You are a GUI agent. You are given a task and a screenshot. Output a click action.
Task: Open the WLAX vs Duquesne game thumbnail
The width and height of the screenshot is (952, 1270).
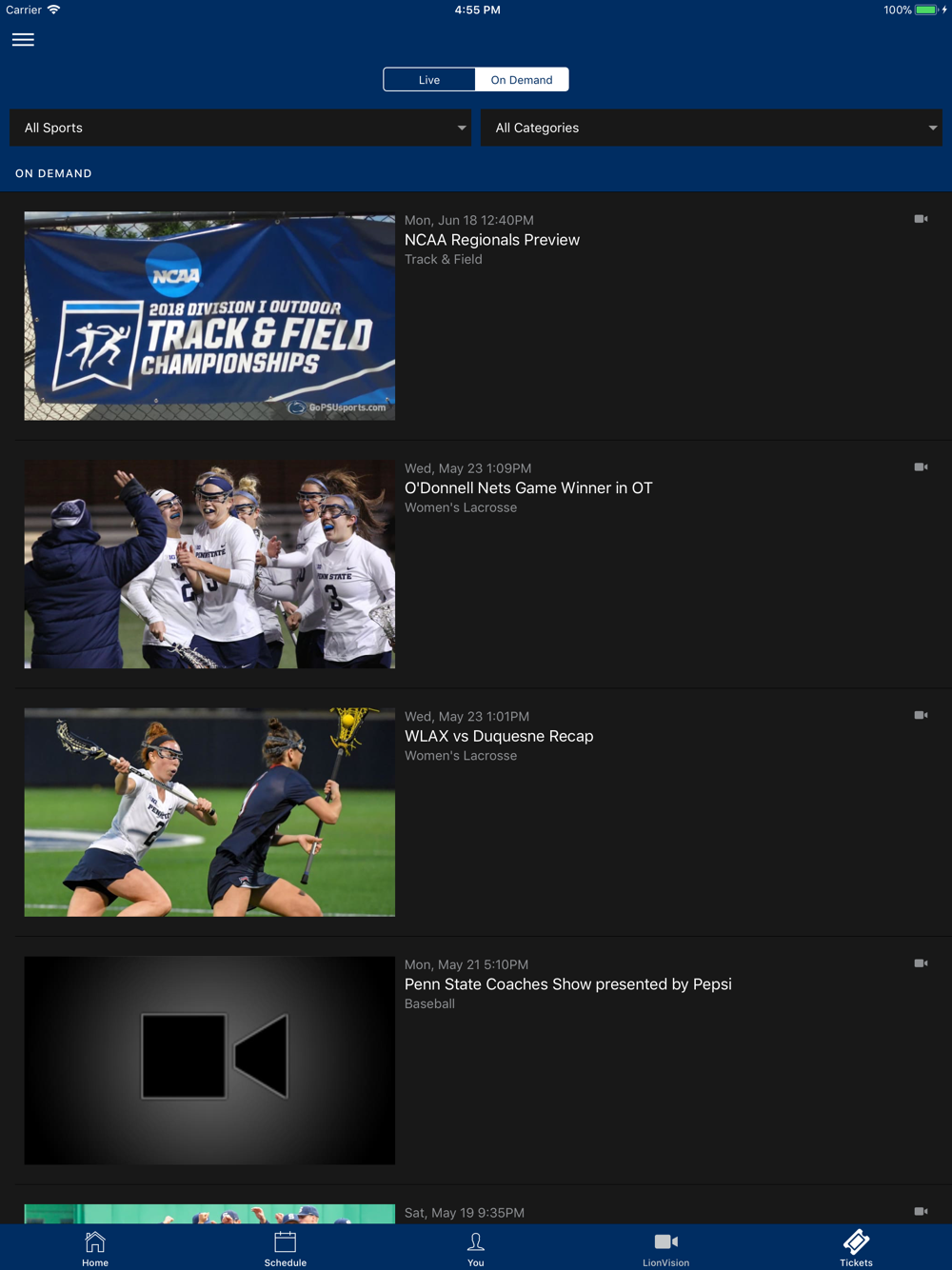click(209, 812)
